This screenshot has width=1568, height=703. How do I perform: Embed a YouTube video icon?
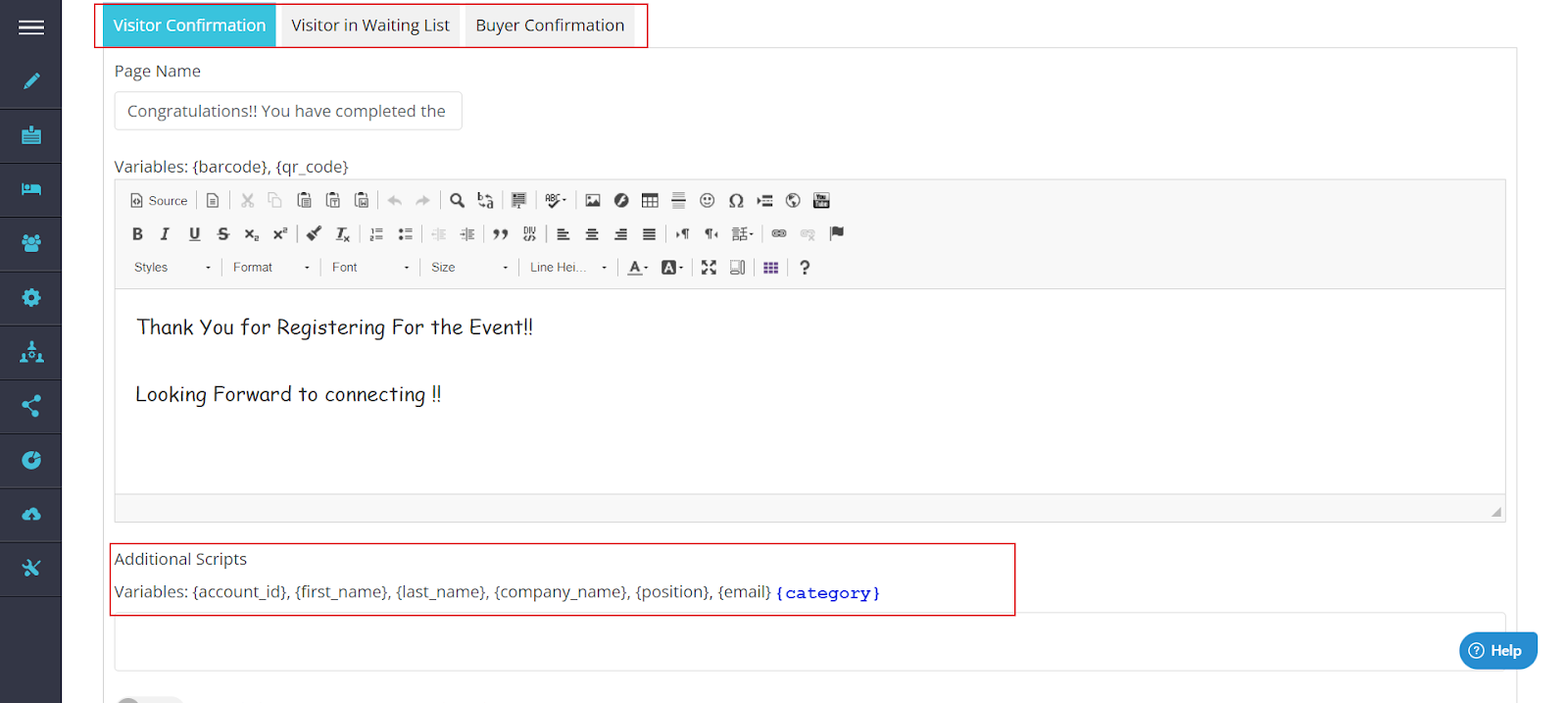click(821, 200)
